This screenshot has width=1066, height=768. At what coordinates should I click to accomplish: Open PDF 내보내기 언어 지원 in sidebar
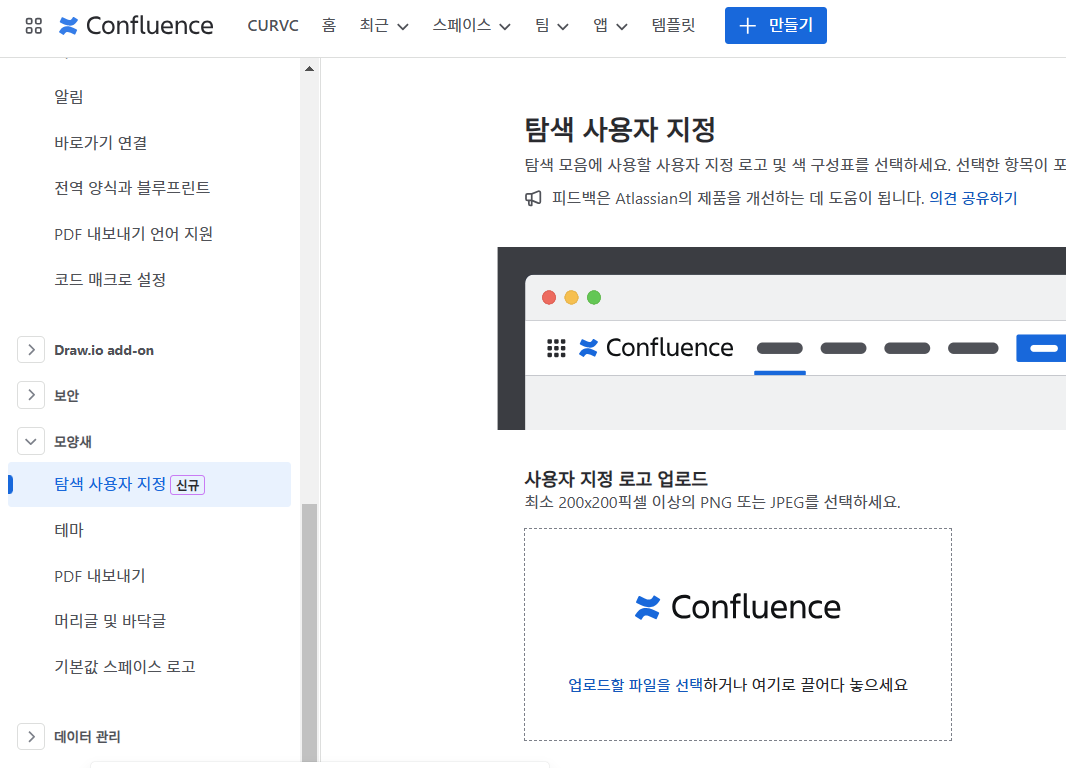click(x=133, y=234)
